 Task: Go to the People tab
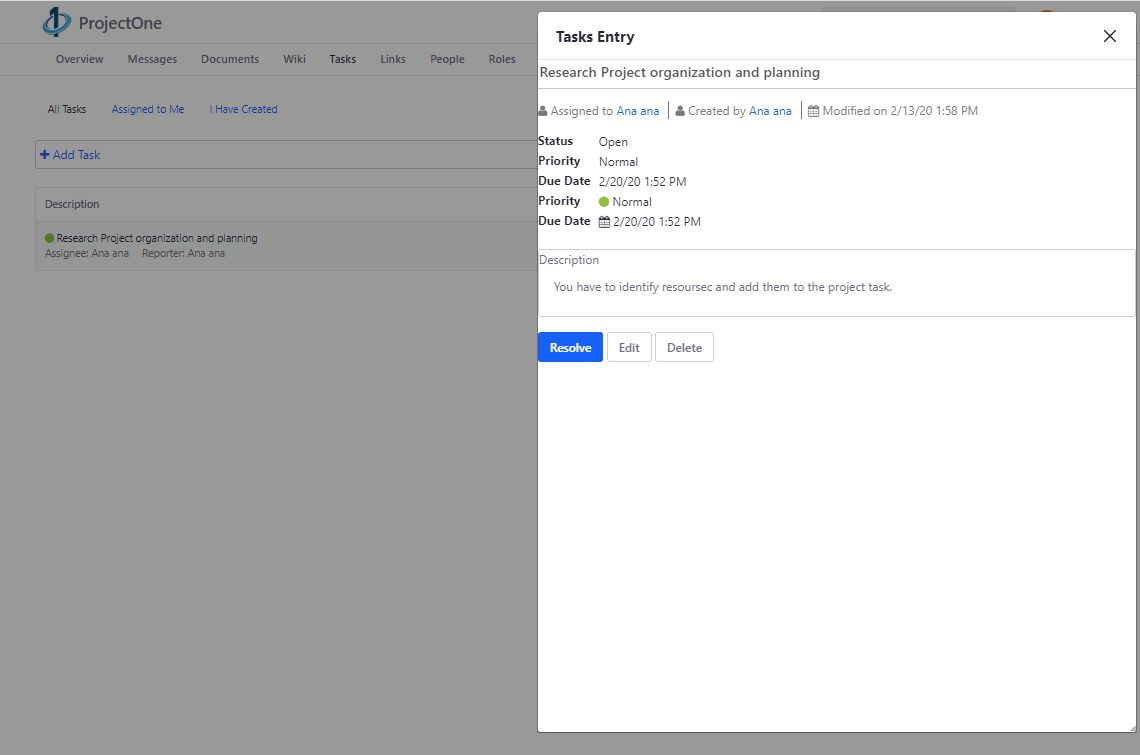447,59
